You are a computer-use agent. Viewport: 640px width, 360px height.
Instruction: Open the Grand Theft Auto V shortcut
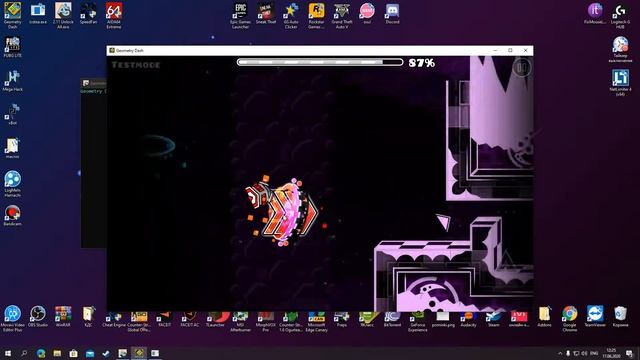342,16
